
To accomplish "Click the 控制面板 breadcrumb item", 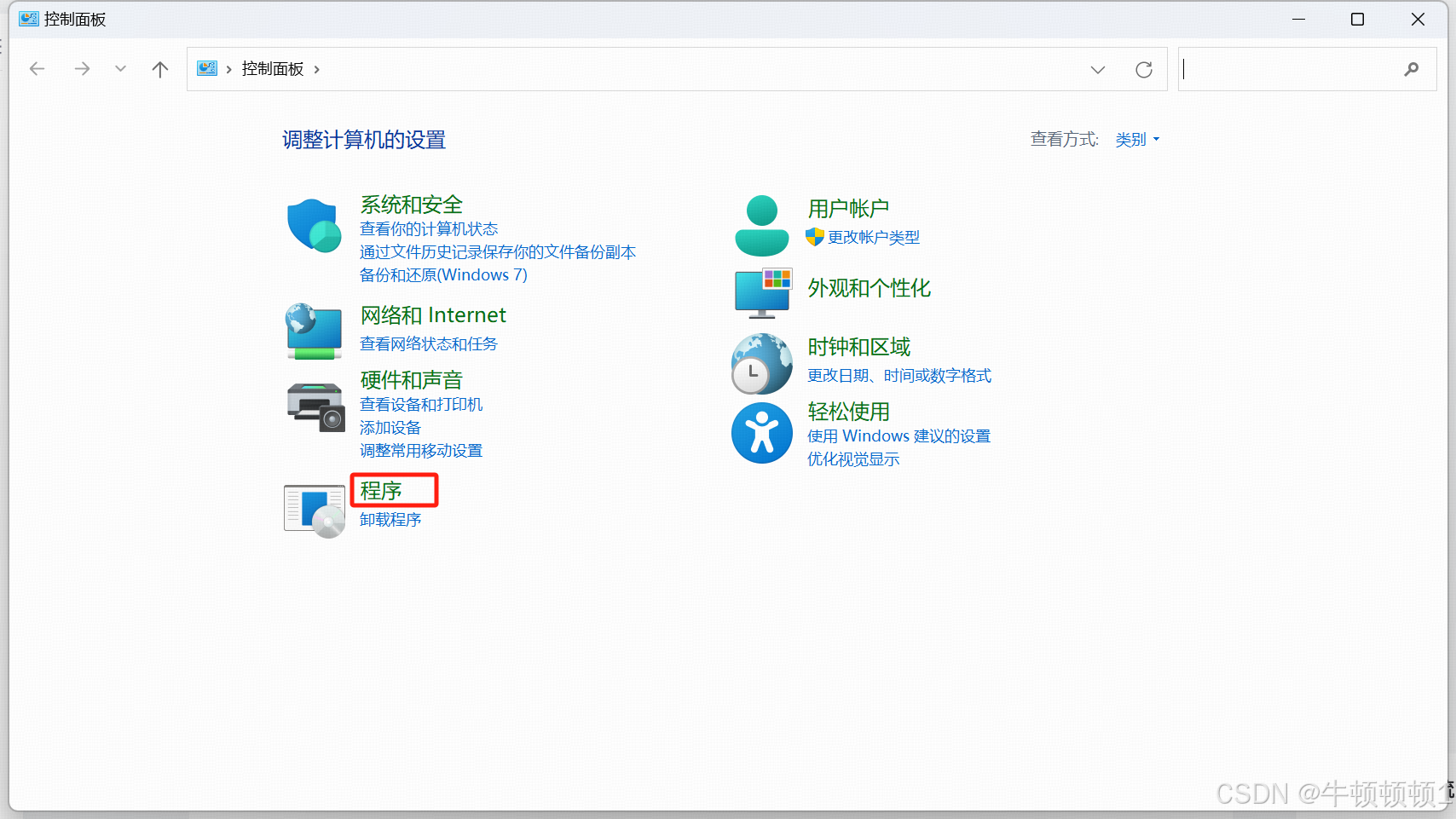I will coord(273,69).
